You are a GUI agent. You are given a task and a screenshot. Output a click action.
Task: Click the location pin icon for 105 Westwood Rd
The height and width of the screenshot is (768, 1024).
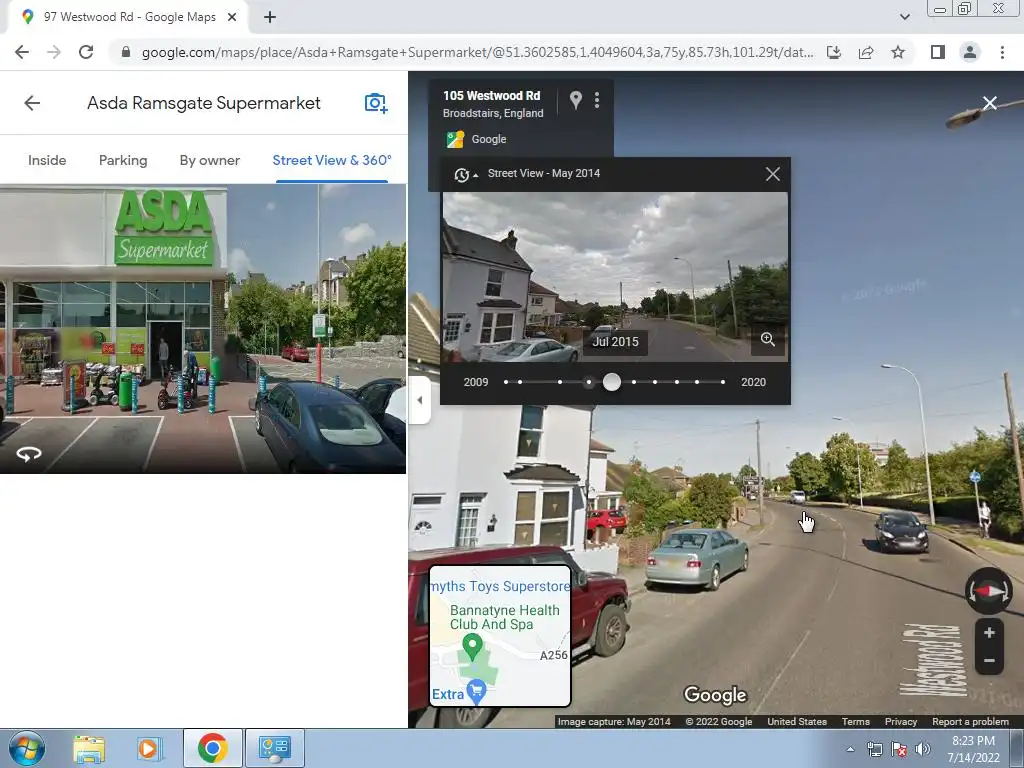(x=575, y=100)
